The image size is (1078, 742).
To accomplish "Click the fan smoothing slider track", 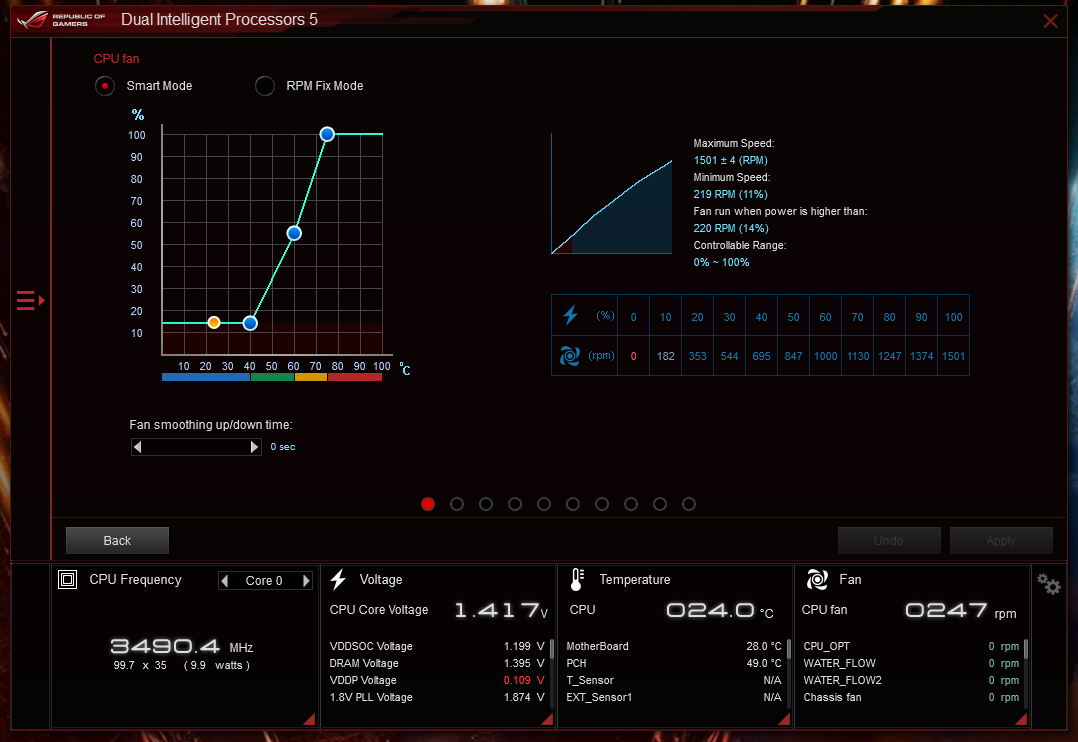I will (x=196, y=447).
